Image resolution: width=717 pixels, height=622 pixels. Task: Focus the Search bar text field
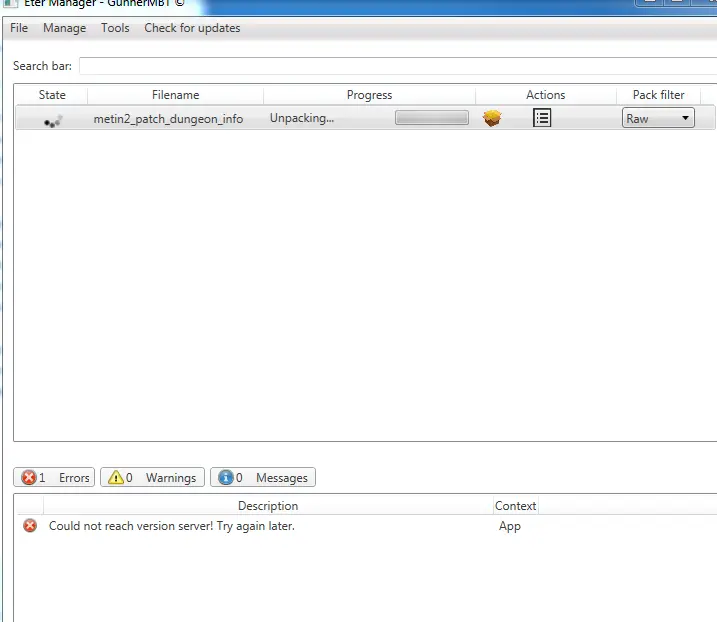click(397, 66)
